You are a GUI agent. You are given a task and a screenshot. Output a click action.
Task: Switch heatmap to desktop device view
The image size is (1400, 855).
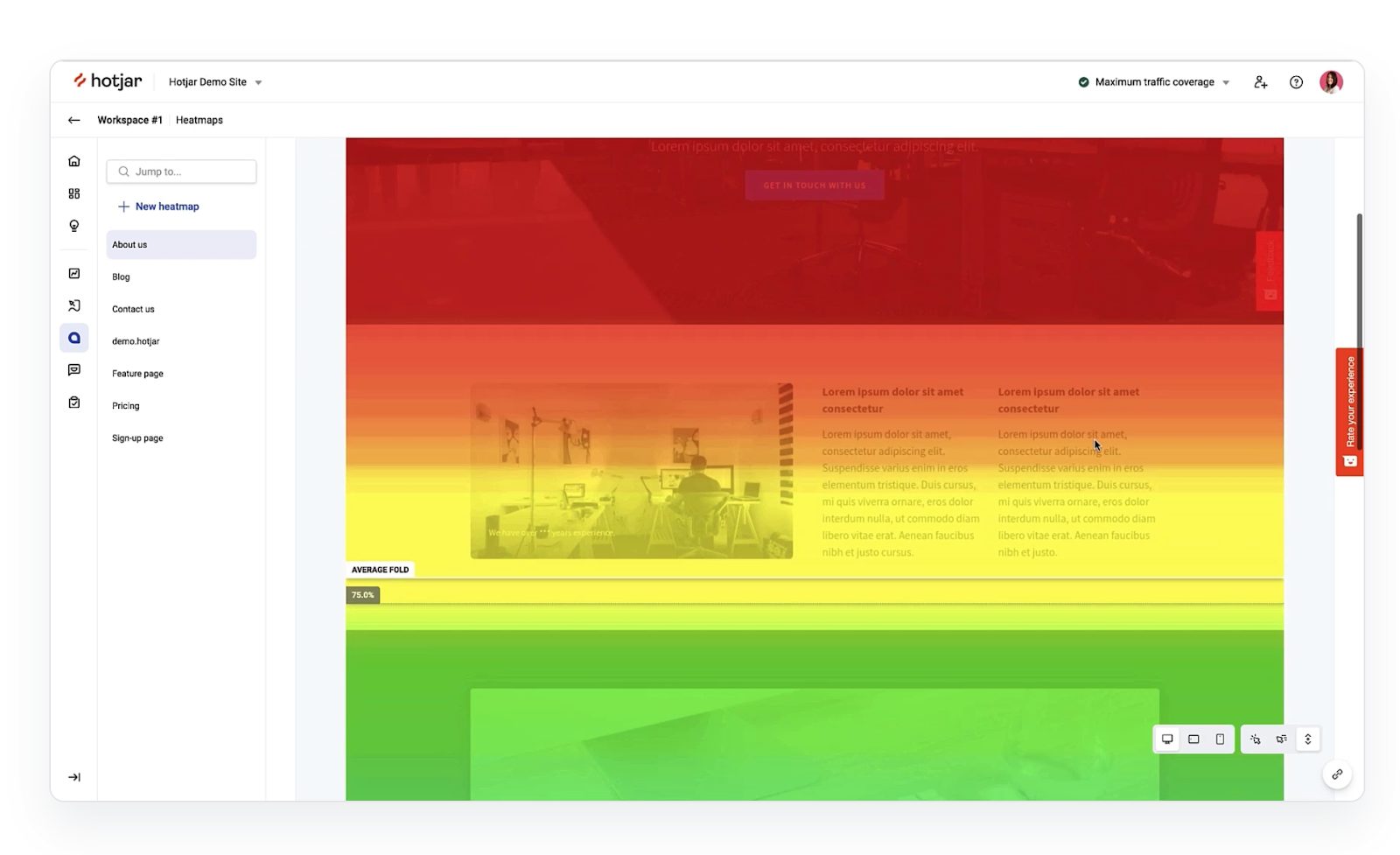1167,739
